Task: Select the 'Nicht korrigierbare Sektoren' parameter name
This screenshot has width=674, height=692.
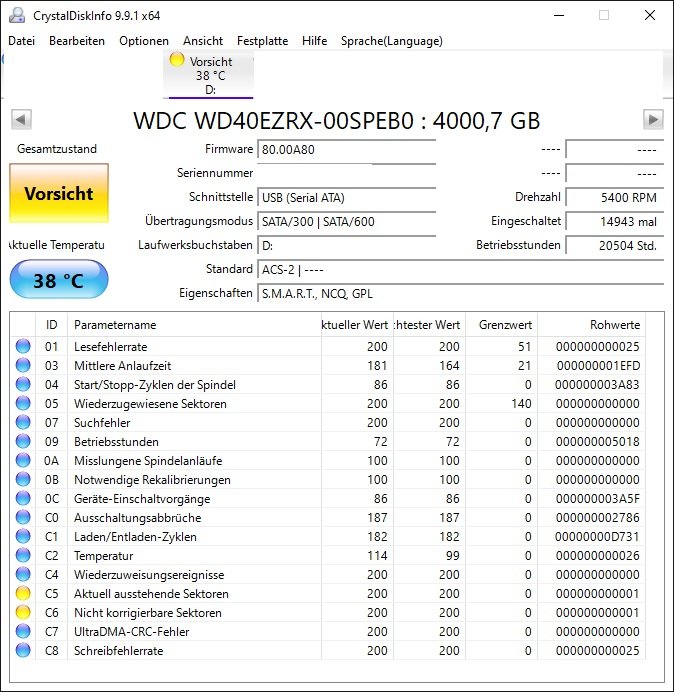Action: [148, 613]
